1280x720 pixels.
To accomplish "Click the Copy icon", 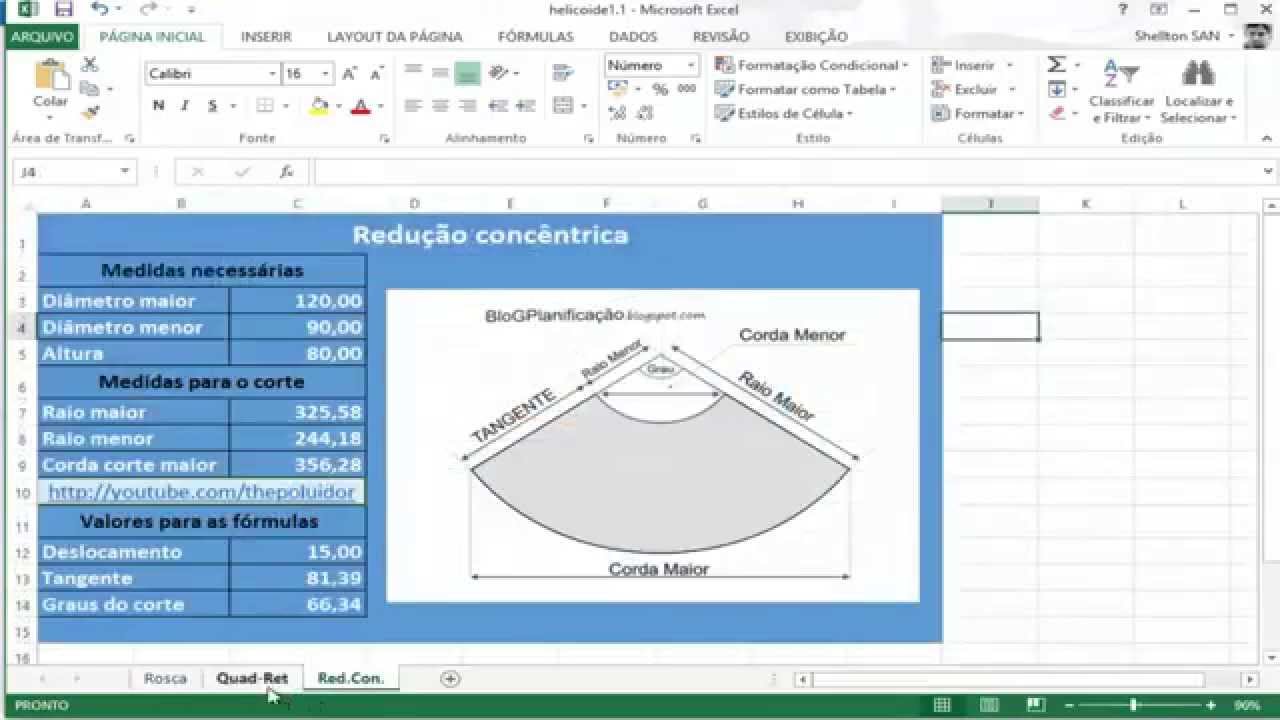I will (89, 89).
